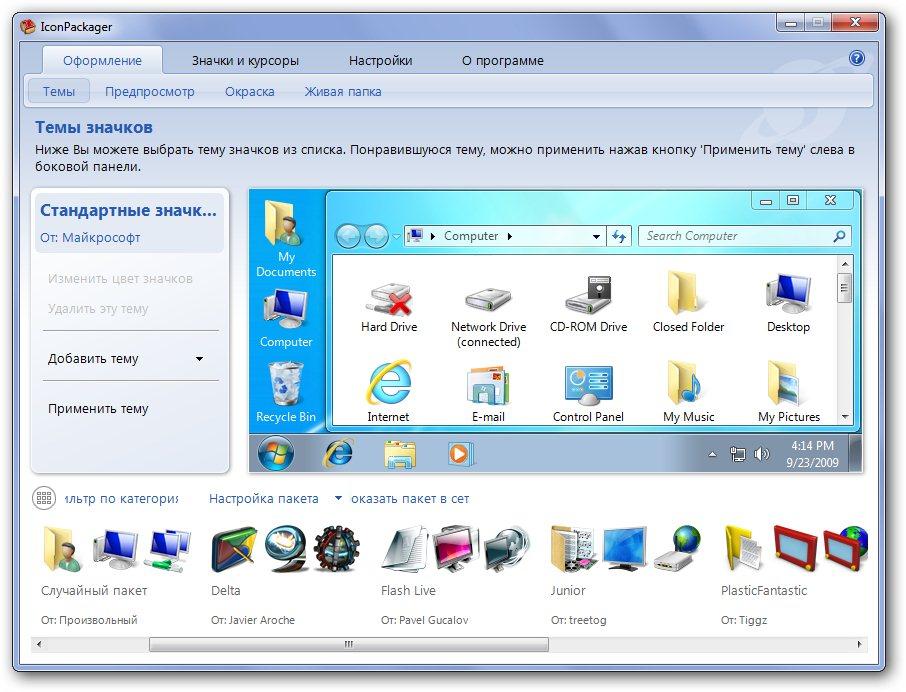906x692 pixels.
Task: Click the Network Drive icon in preview
Action: point(488,297)
